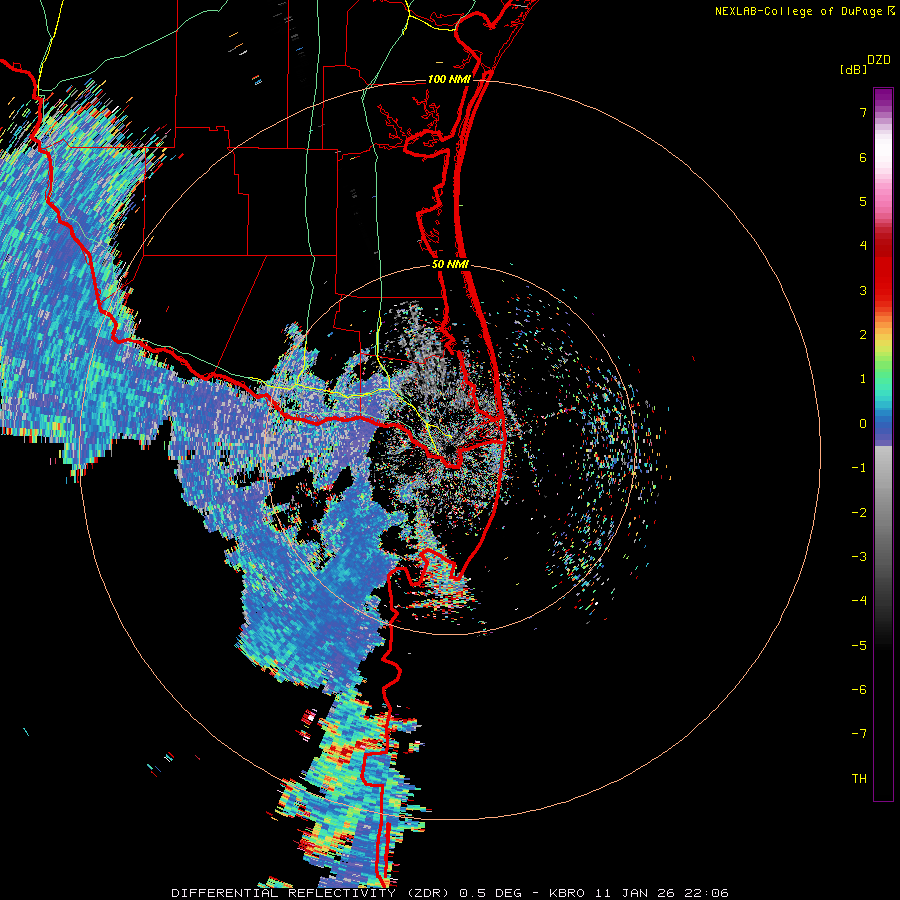Click the 6 value on color scale
This screenshot has width=900, height=900.
[x=863, y=157]
